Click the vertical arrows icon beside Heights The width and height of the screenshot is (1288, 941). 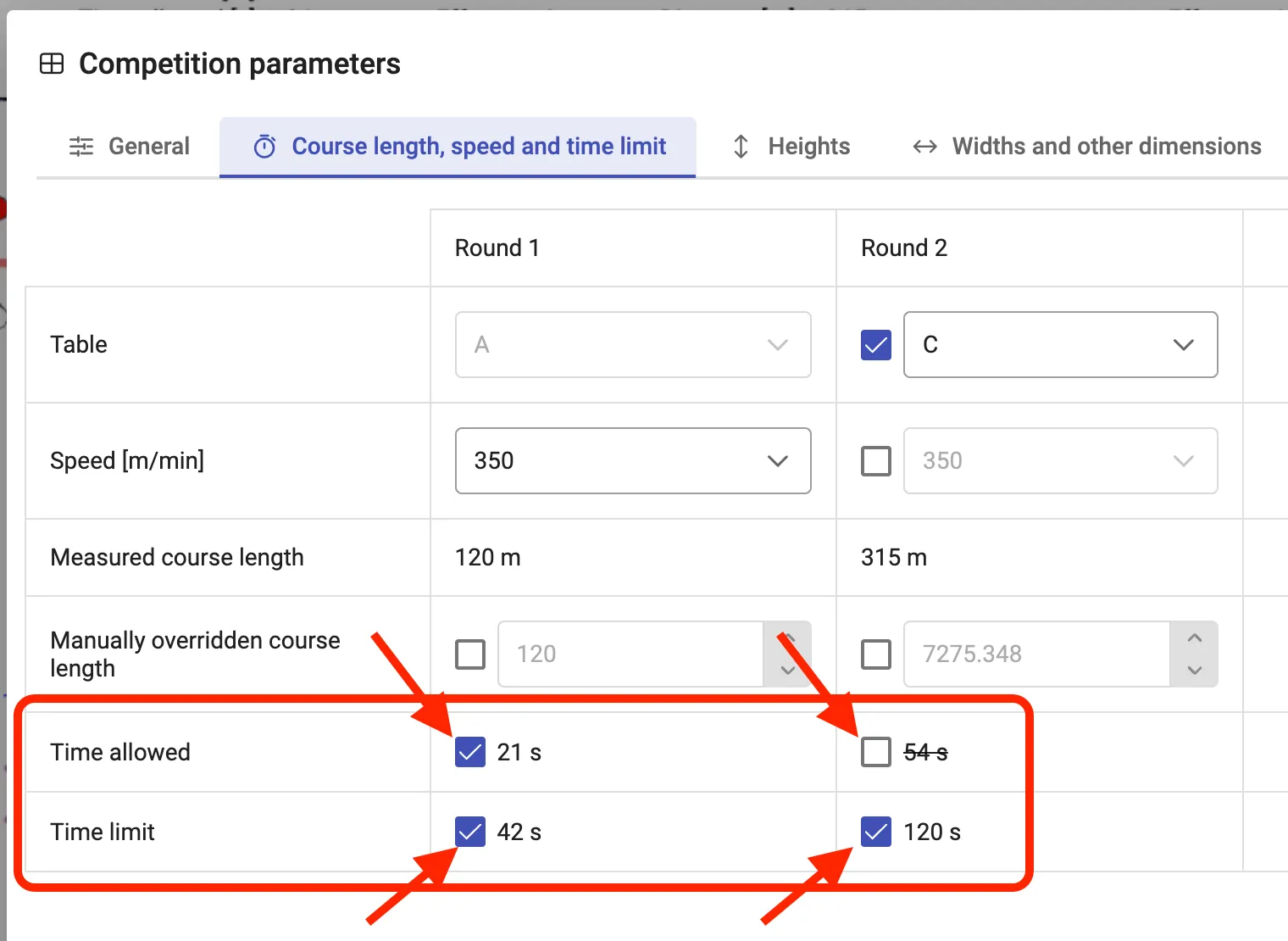tap(741, 147)
